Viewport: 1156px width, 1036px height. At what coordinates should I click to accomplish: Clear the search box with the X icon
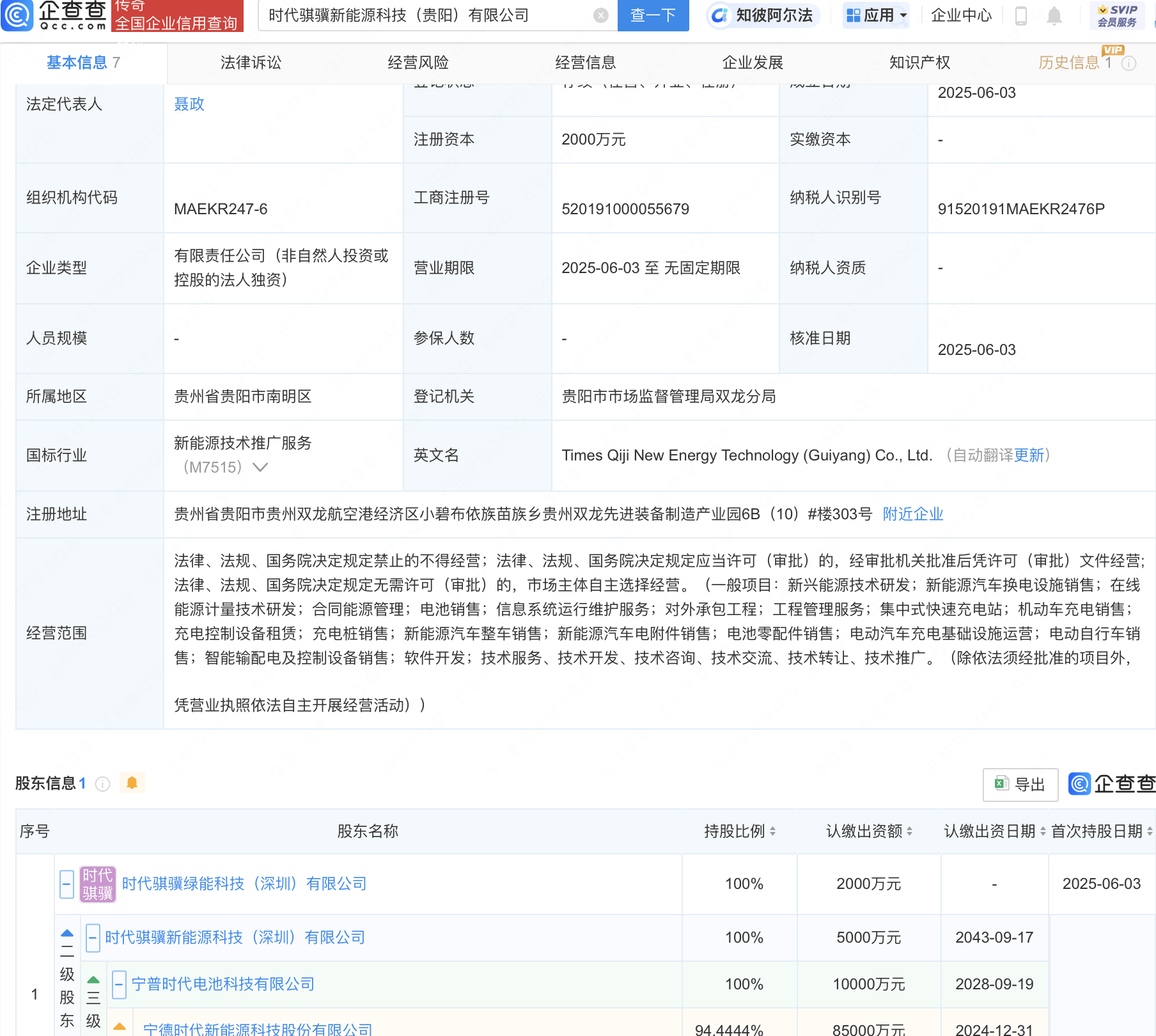coord(600,15)
